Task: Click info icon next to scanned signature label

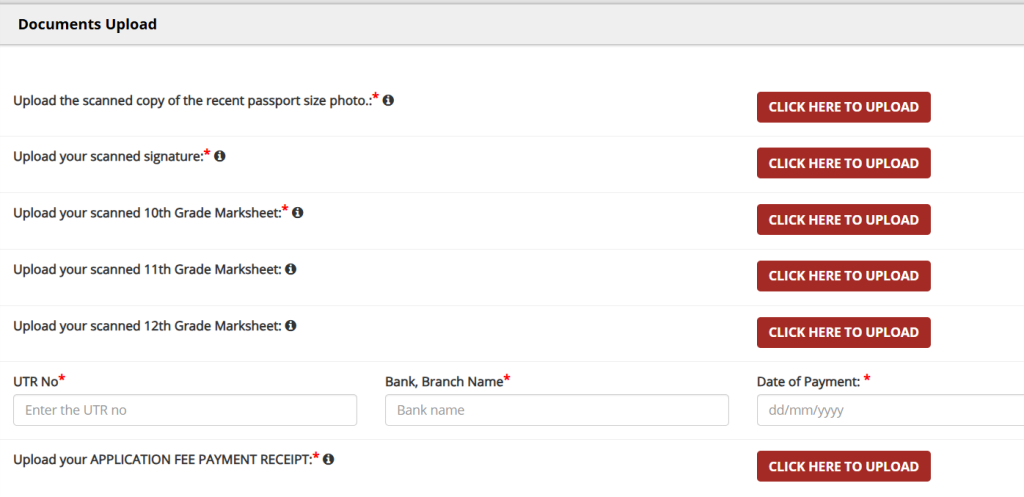Action: click(x=220, y=156)
